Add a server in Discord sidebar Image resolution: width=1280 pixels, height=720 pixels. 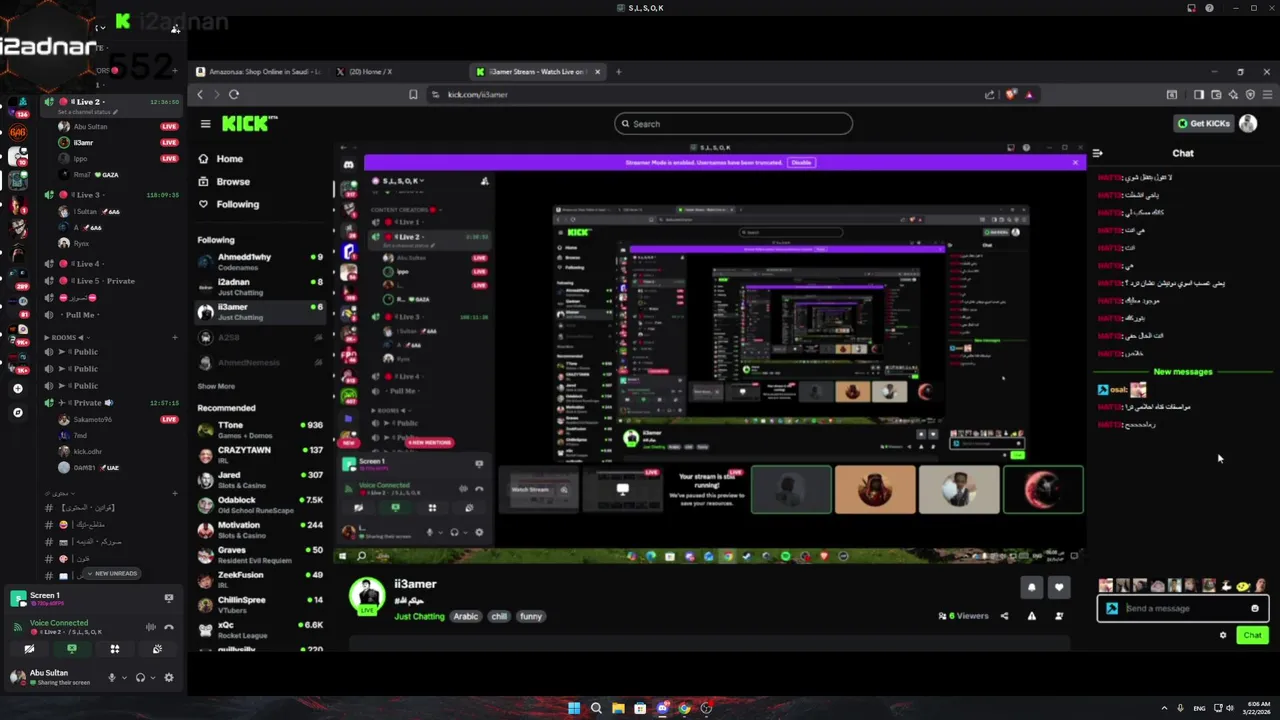pos(18,388)
